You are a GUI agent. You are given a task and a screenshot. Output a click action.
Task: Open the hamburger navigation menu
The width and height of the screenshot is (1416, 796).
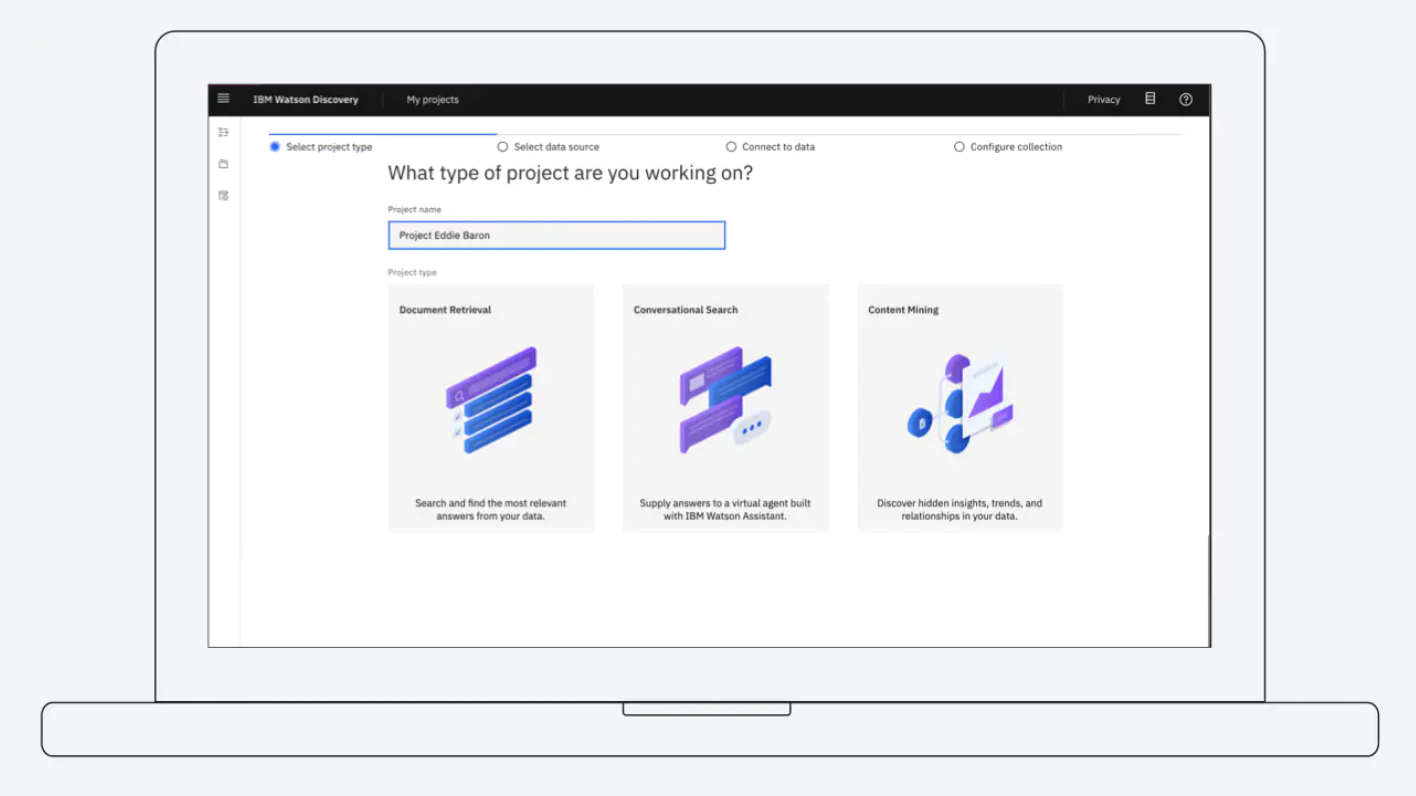pyautogui.click(x=222, y=99)
